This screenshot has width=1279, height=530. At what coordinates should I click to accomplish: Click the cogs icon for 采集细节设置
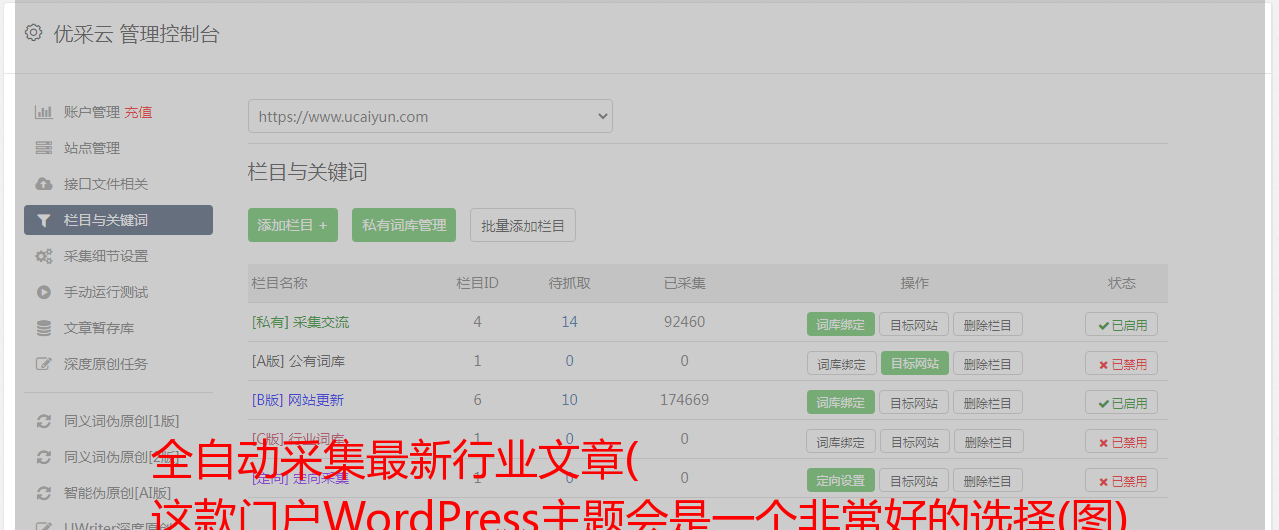coord(43,256)
